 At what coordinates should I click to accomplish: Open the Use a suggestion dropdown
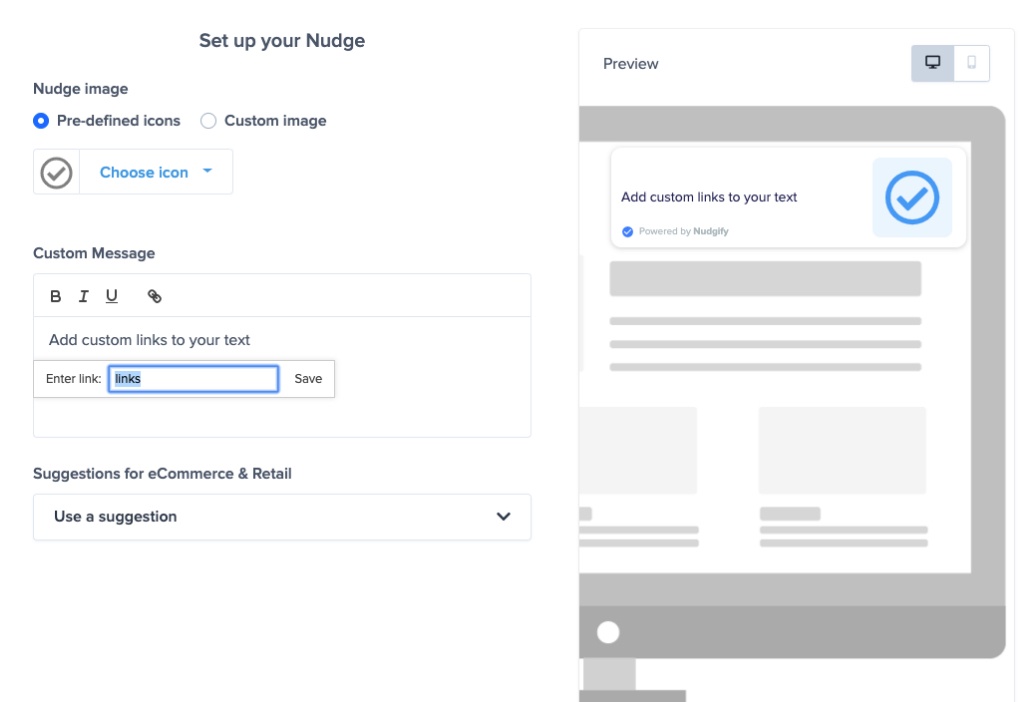point(282,517)
